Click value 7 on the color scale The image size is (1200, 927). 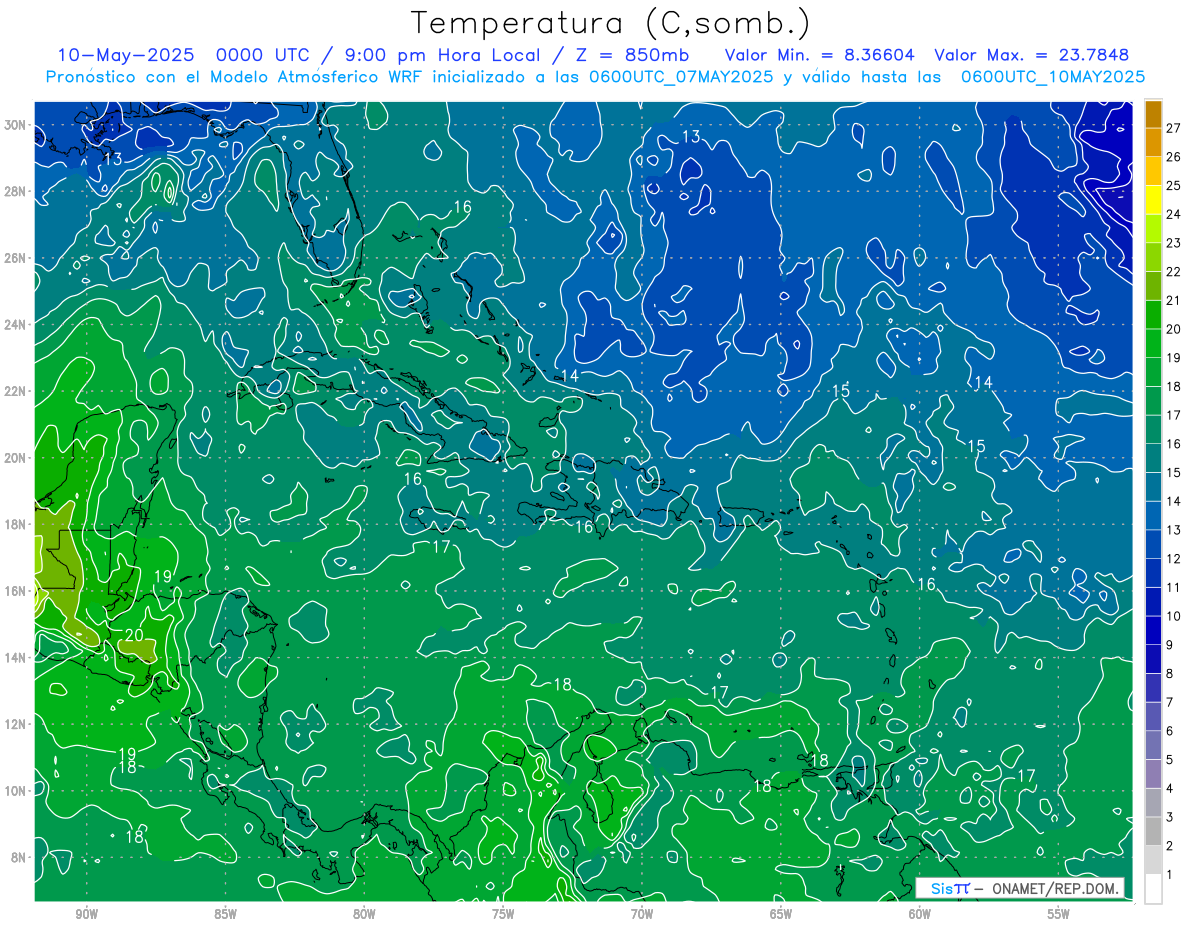pyautogui.click(x=1170, y=702)
